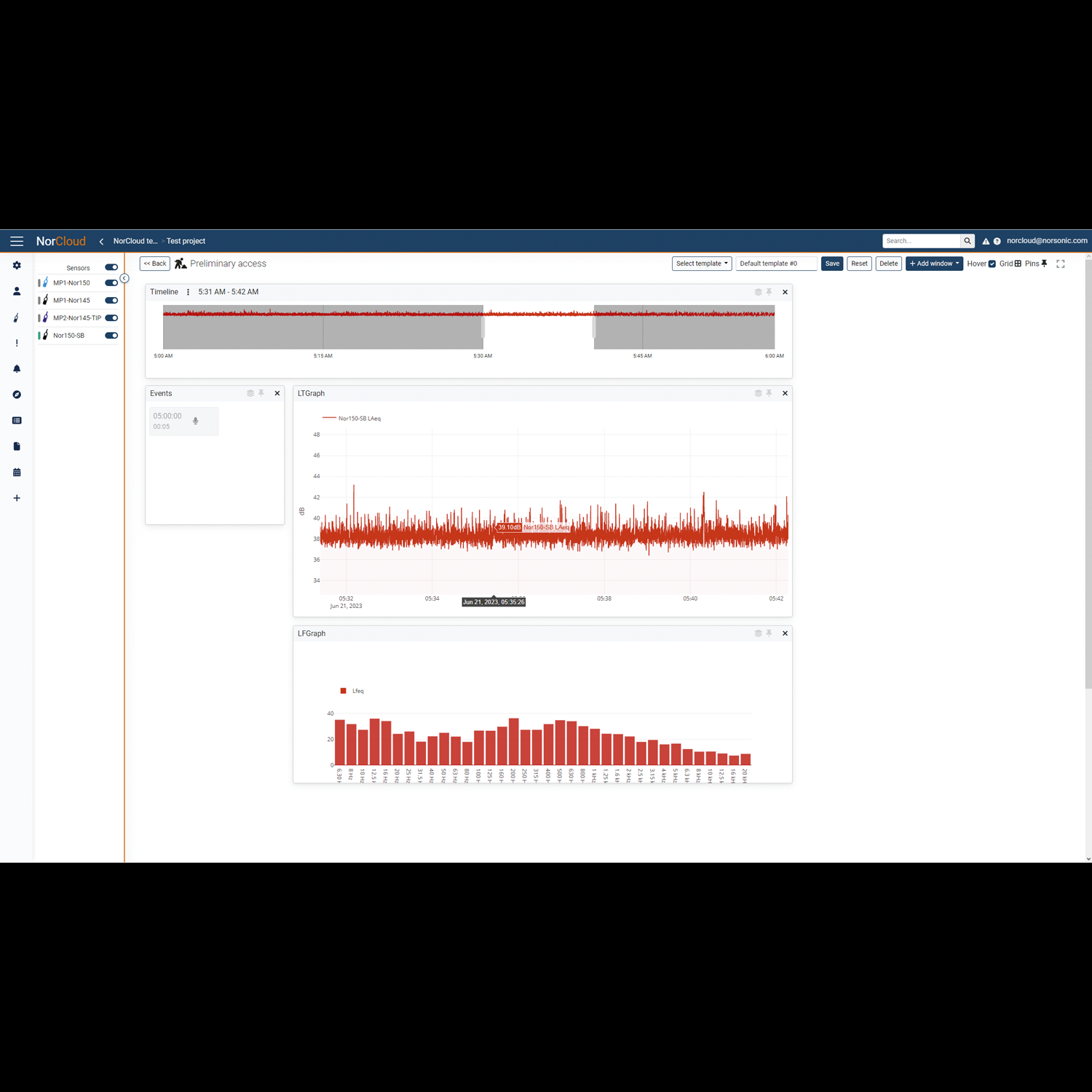
Task: Click the Search input field
Action: [x=921, y=241]
